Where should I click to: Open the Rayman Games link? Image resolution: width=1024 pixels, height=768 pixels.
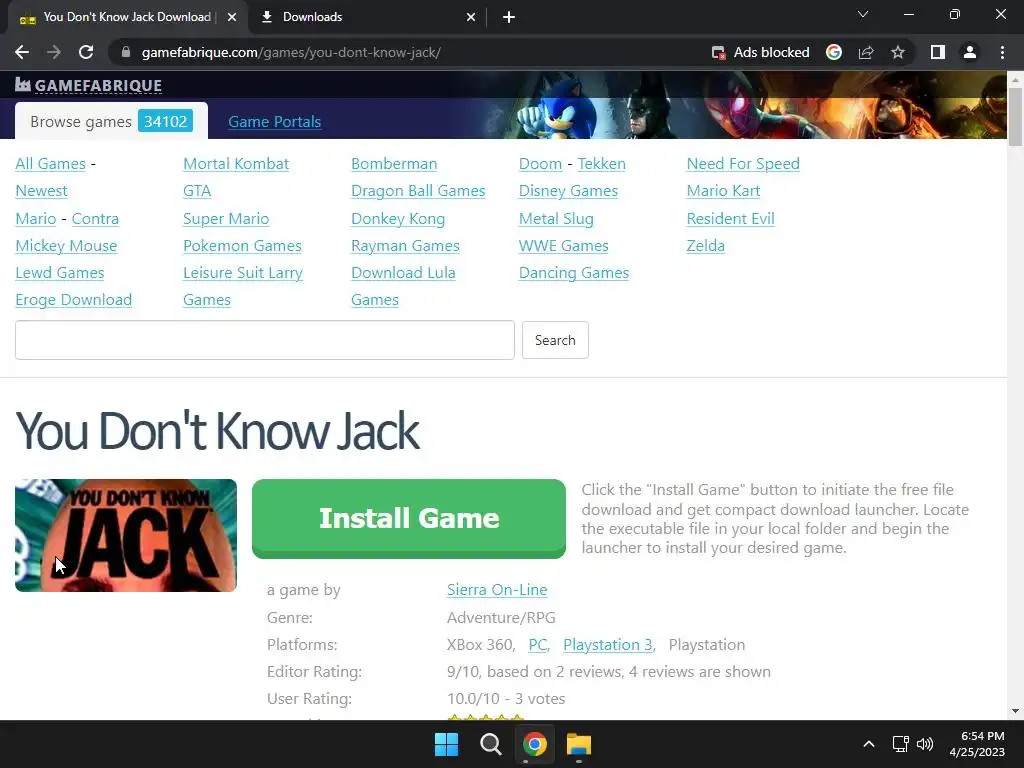pos(405,246)
